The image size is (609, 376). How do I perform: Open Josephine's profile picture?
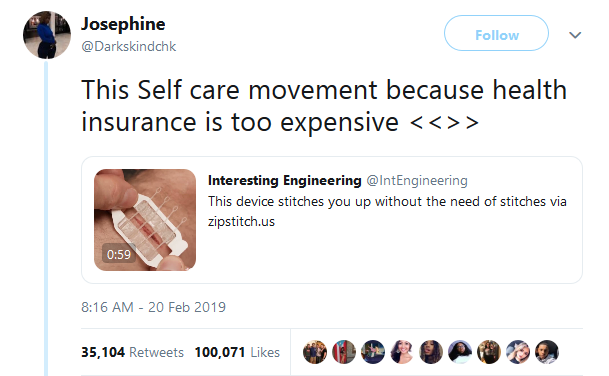47,35
